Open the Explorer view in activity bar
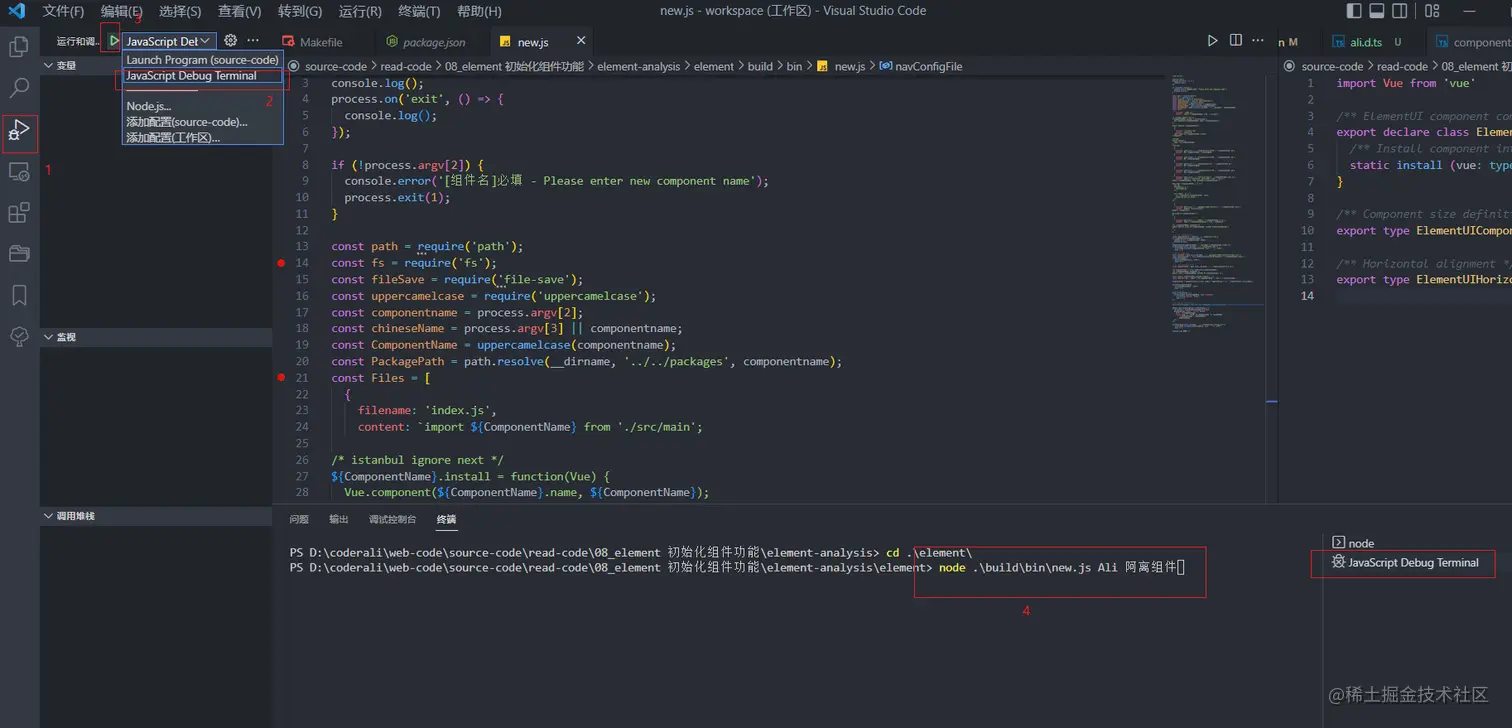The width and height of the screenshot is (1512, 728). (x=19, y=46)
